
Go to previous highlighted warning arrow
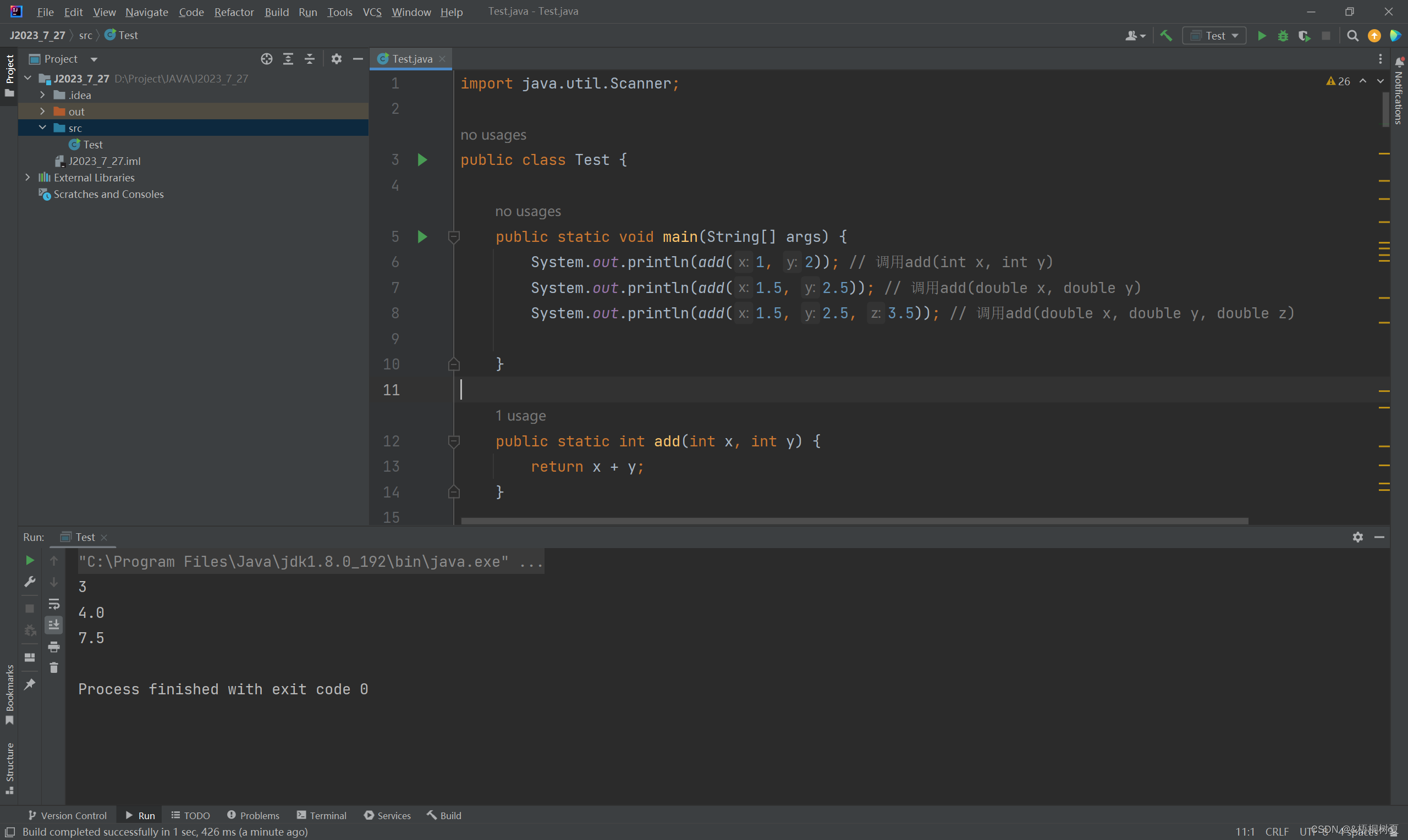tap(1363, 81)
